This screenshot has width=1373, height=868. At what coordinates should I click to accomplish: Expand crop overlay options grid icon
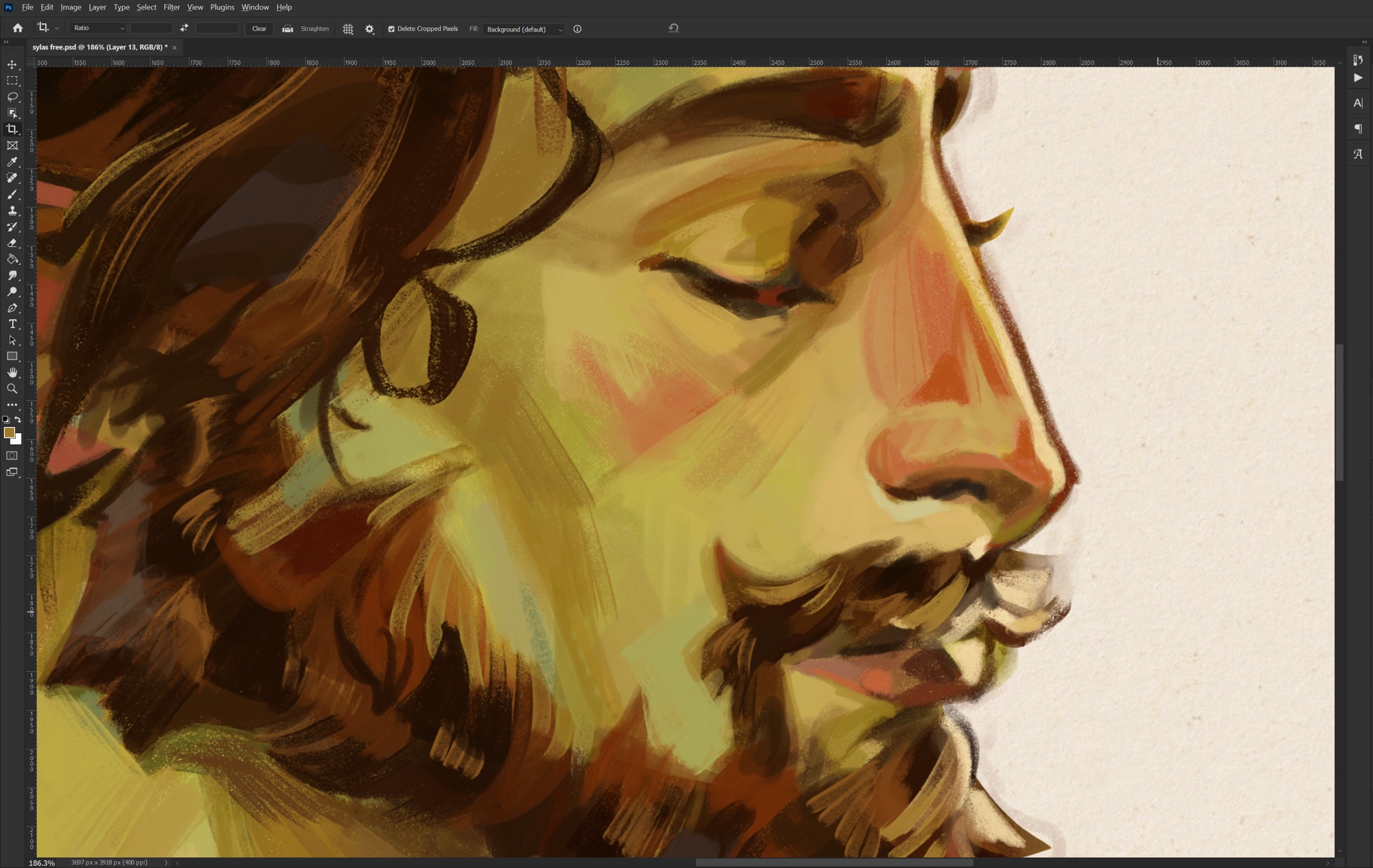[x=348, y=29]
